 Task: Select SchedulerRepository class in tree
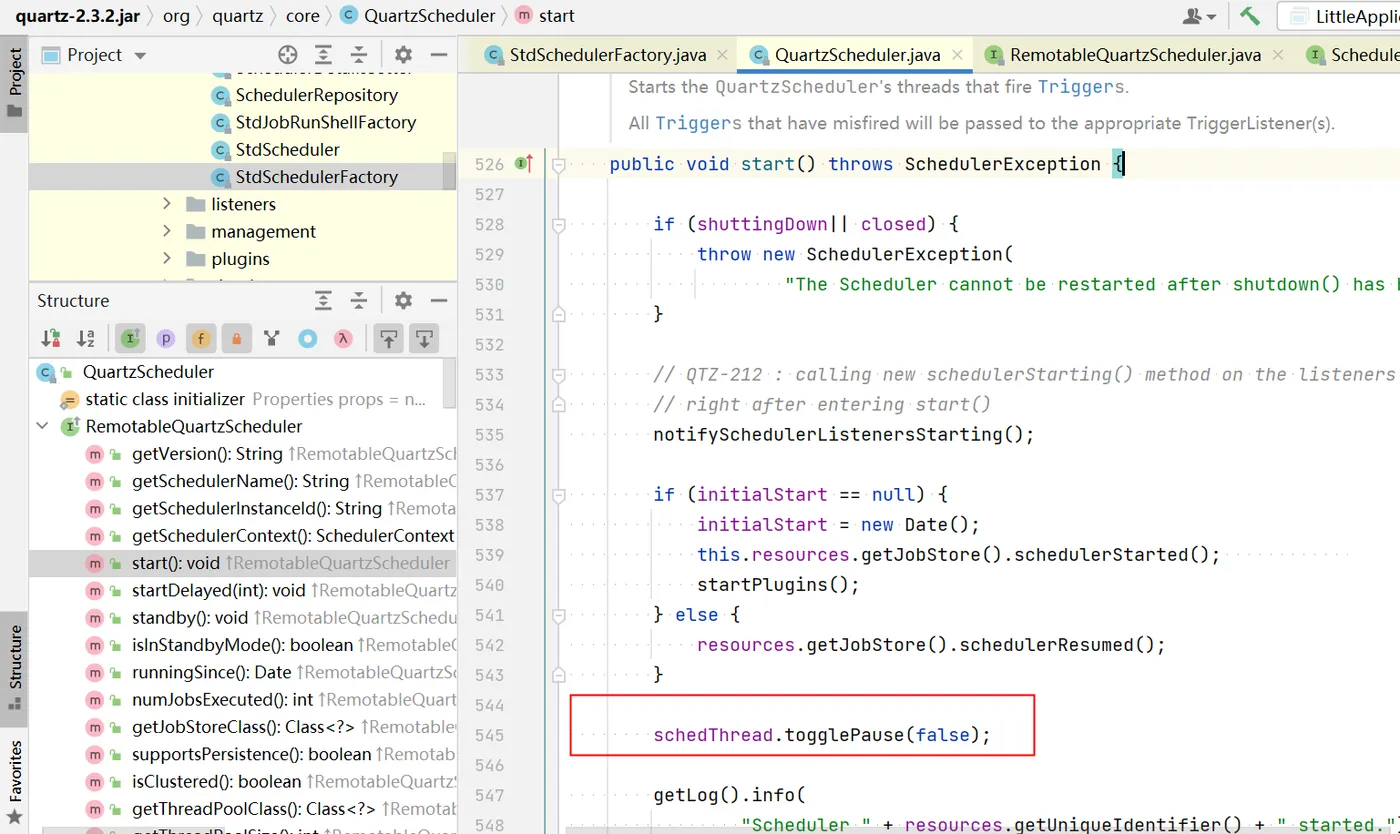316,95
